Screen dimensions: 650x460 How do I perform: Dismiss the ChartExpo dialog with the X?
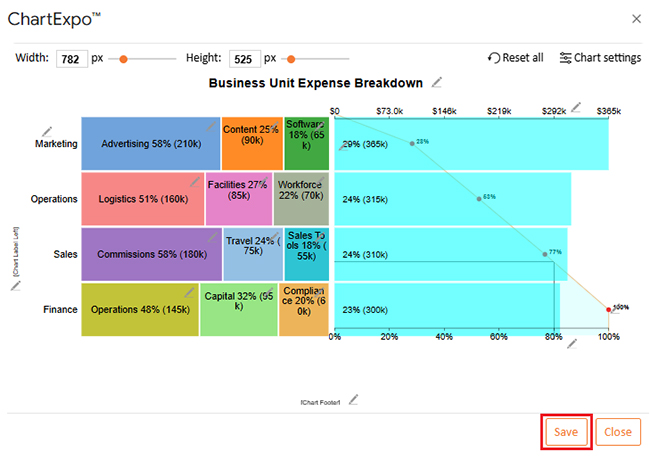pyautogui.click(x=636, y=18)
